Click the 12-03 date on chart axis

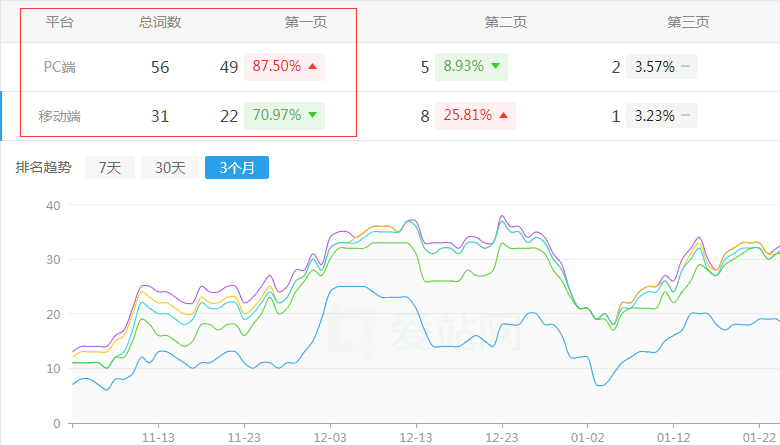[330, 437]
